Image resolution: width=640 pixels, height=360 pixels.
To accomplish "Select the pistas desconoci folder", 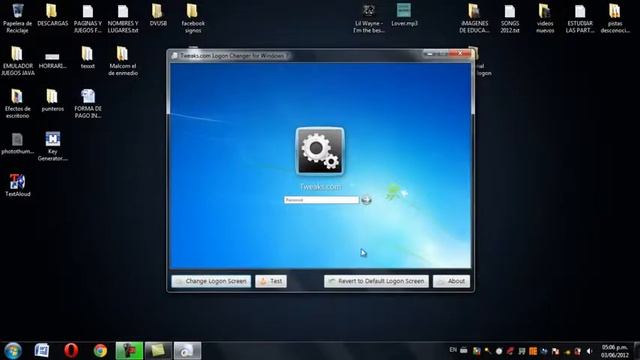I will coord(615,18).
